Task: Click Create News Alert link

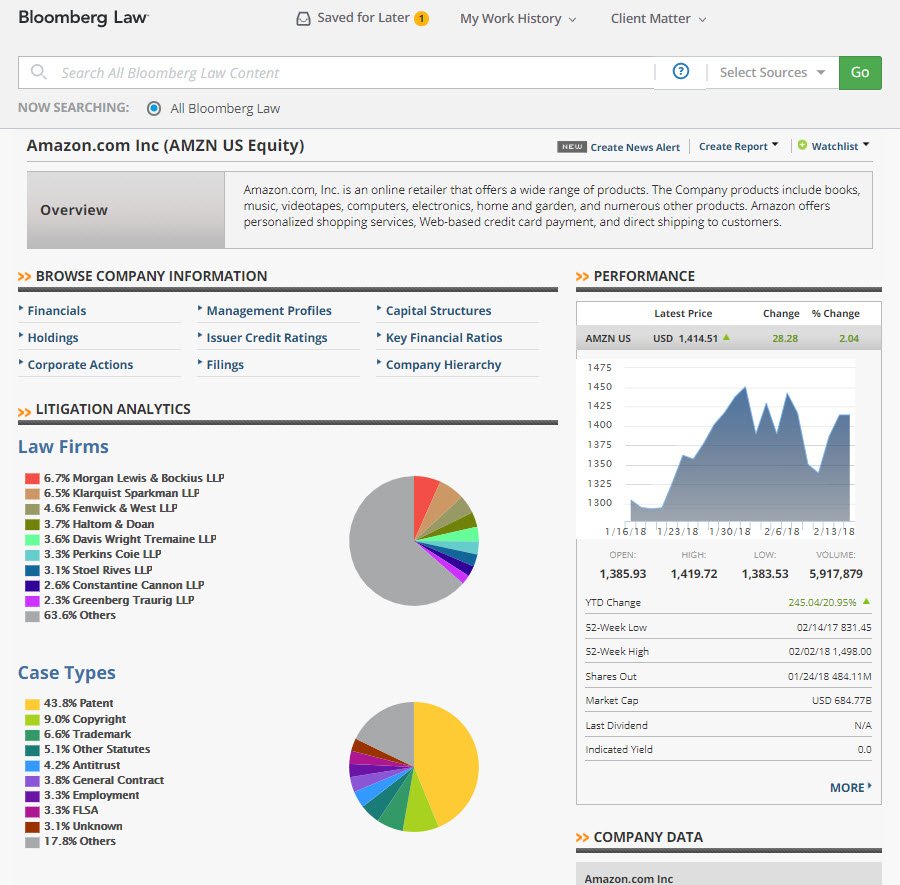Action: pos(635,147)
